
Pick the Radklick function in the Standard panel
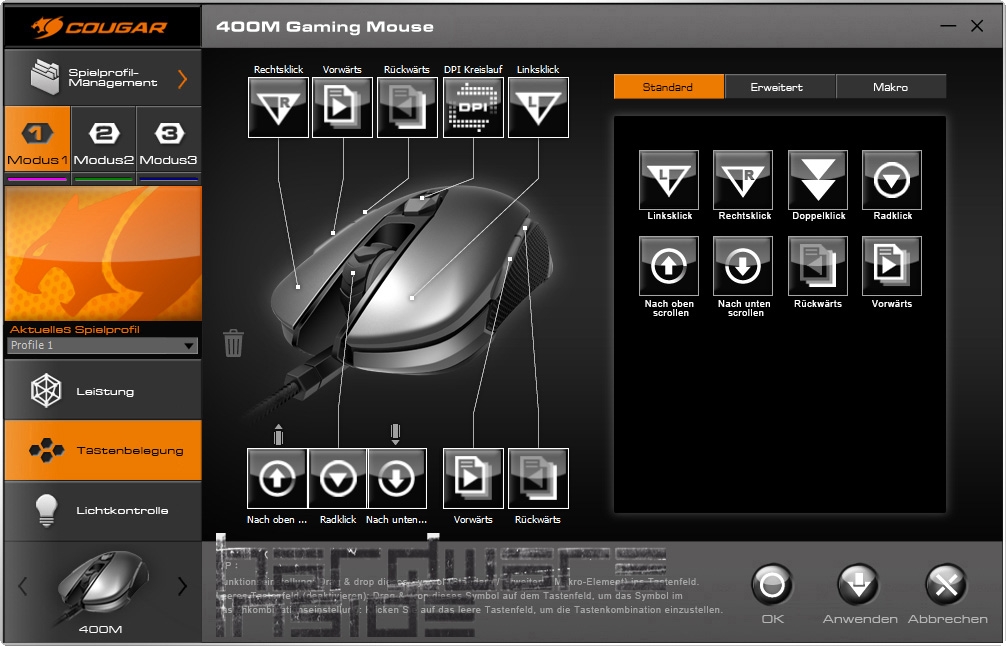[892, 180]
